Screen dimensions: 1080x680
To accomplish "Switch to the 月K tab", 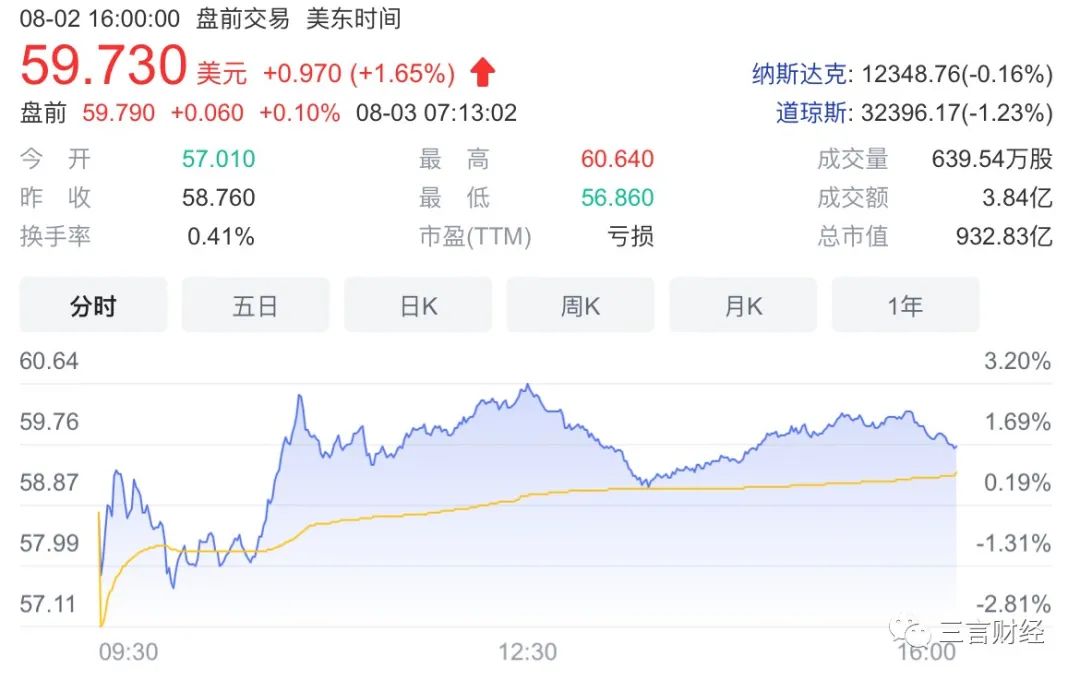I will [x=743, y=306].
